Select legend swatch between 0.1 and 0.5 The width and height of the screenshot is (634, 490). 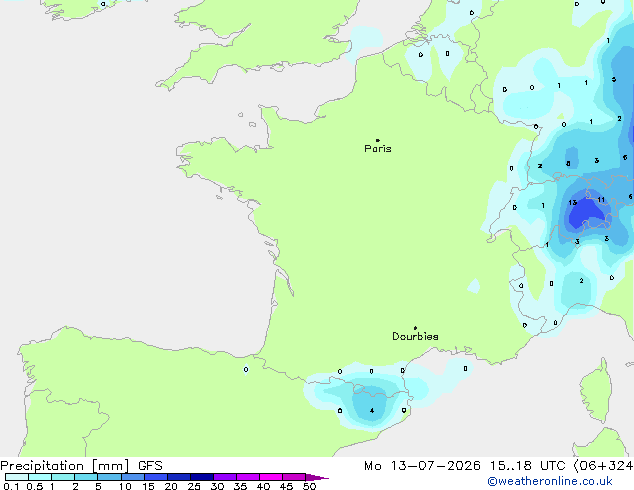click(x=17, y=477)
